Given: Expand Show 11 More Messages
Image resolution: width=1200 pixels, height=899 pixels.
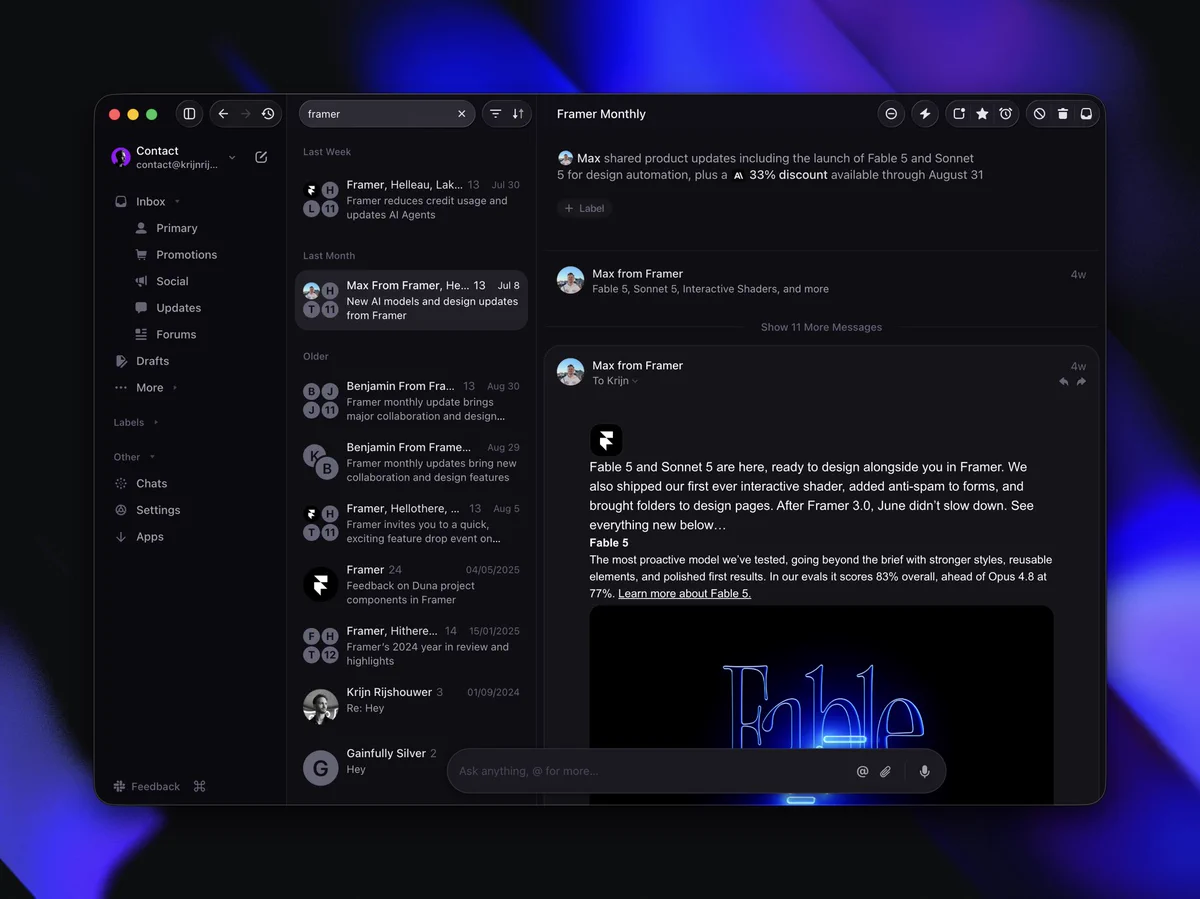Looking at the screenshot, I should pyautogui.click(x=821, y=327).
